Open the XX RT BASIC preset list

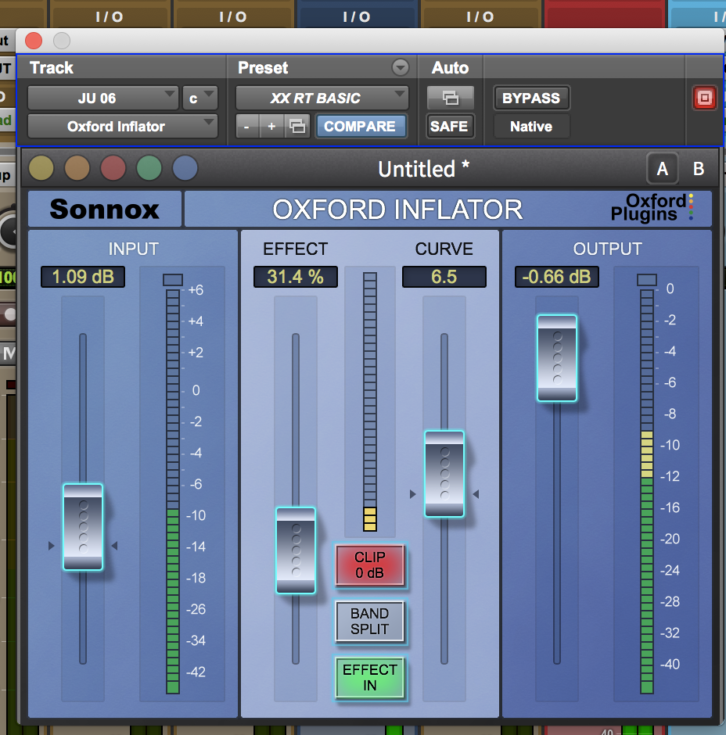(x=322, y=98)
